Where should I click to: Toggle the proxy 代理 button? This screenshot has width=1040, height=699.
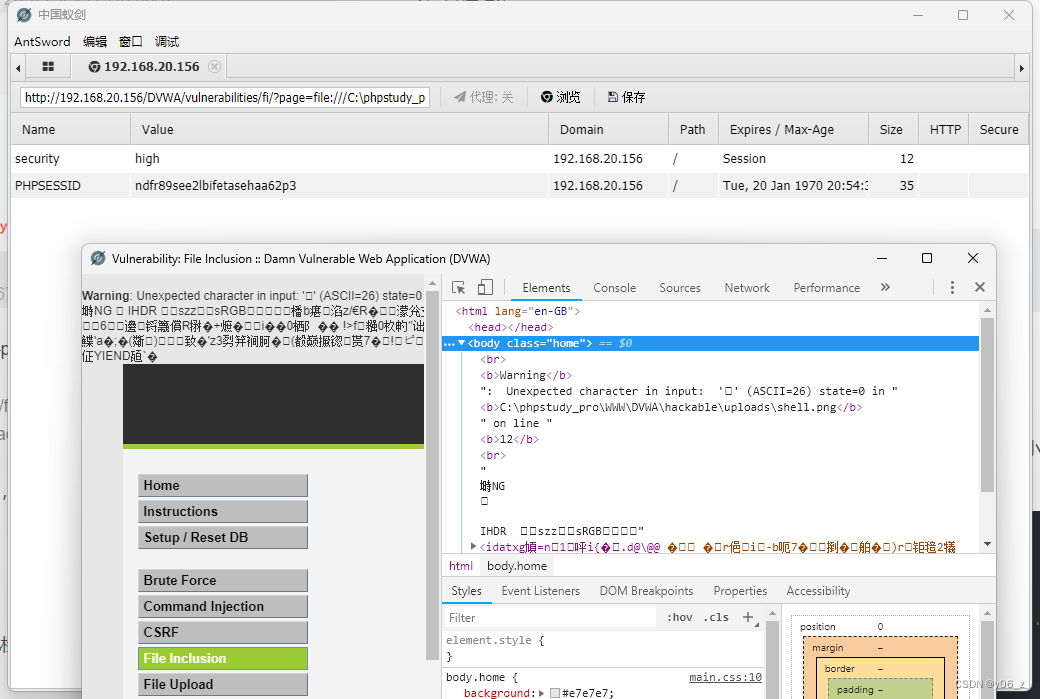pyautogui.click(x=484, y=97)
